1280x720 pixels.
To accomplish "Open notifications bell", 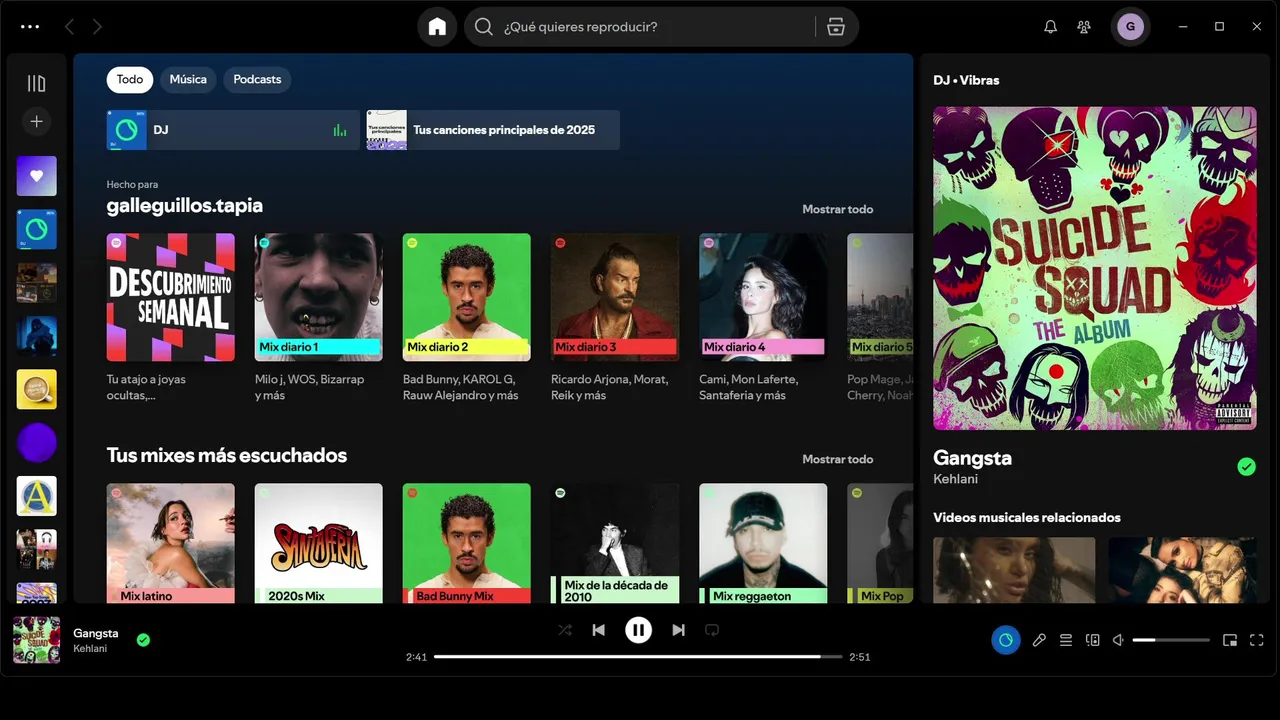I will (x=1050, y=27).
